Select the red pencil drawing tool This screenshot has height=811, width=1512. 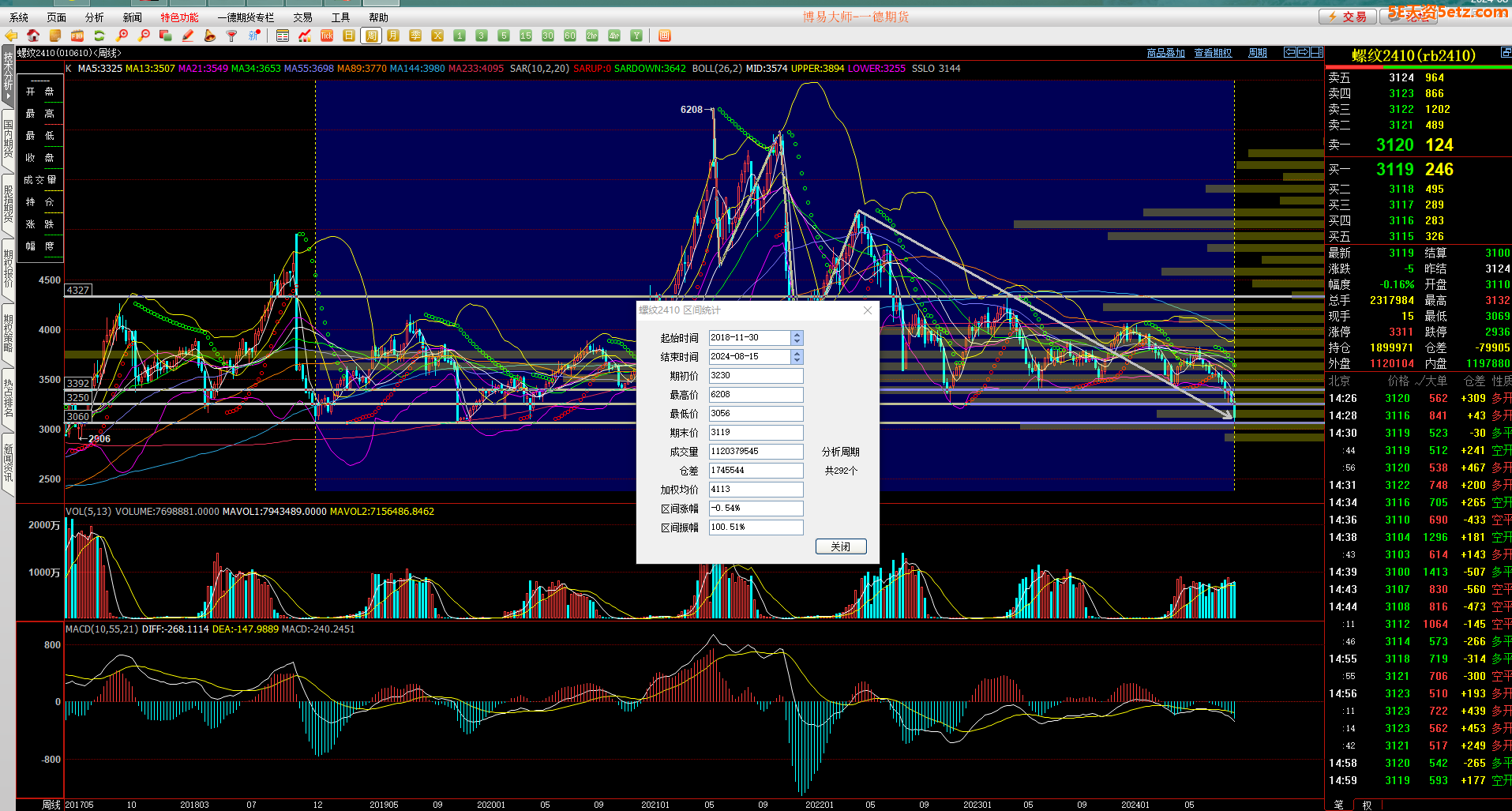tap(188, 36)
